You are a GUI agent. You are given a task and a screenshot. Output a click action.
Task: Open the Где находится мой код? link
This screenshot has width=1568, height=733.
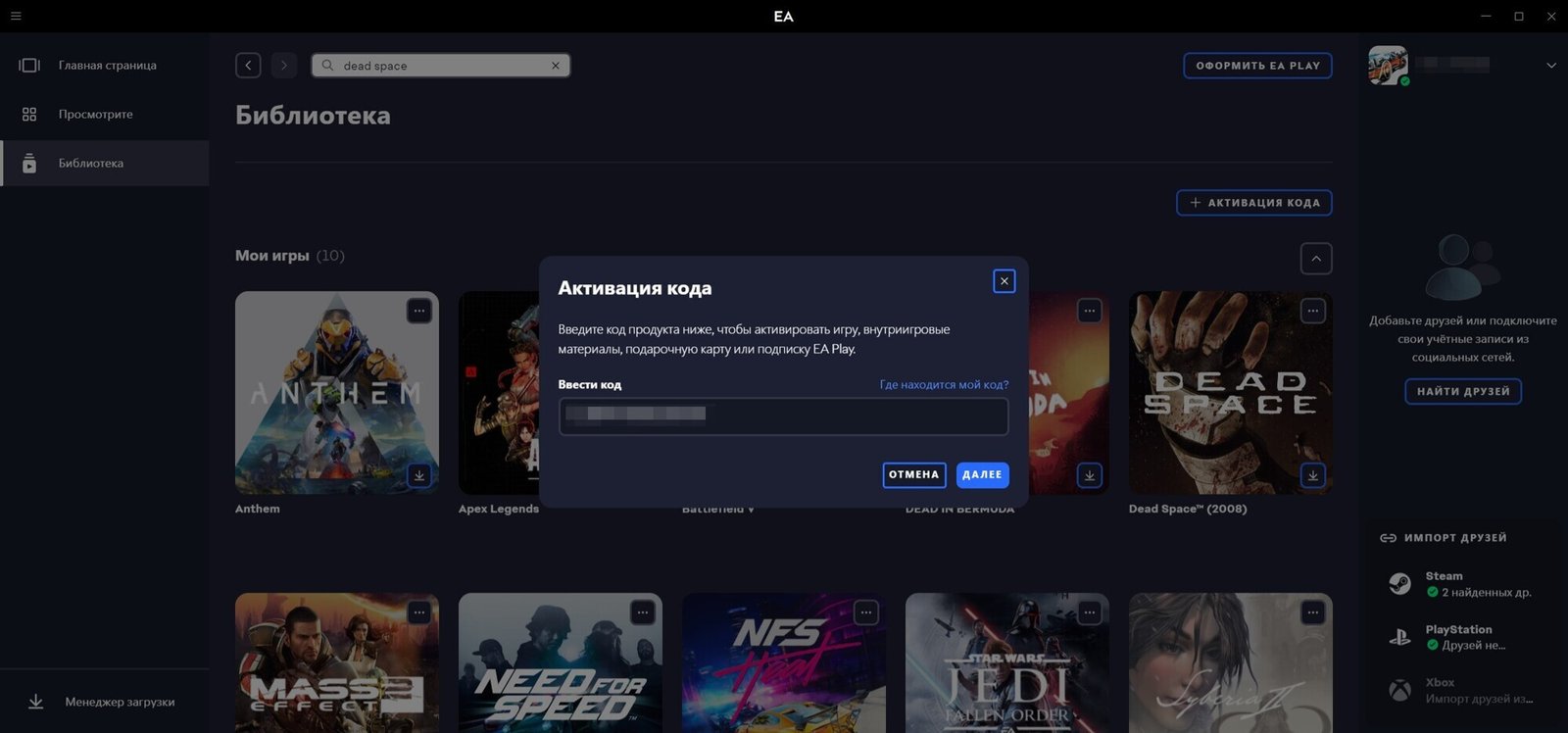coord(944,385)
